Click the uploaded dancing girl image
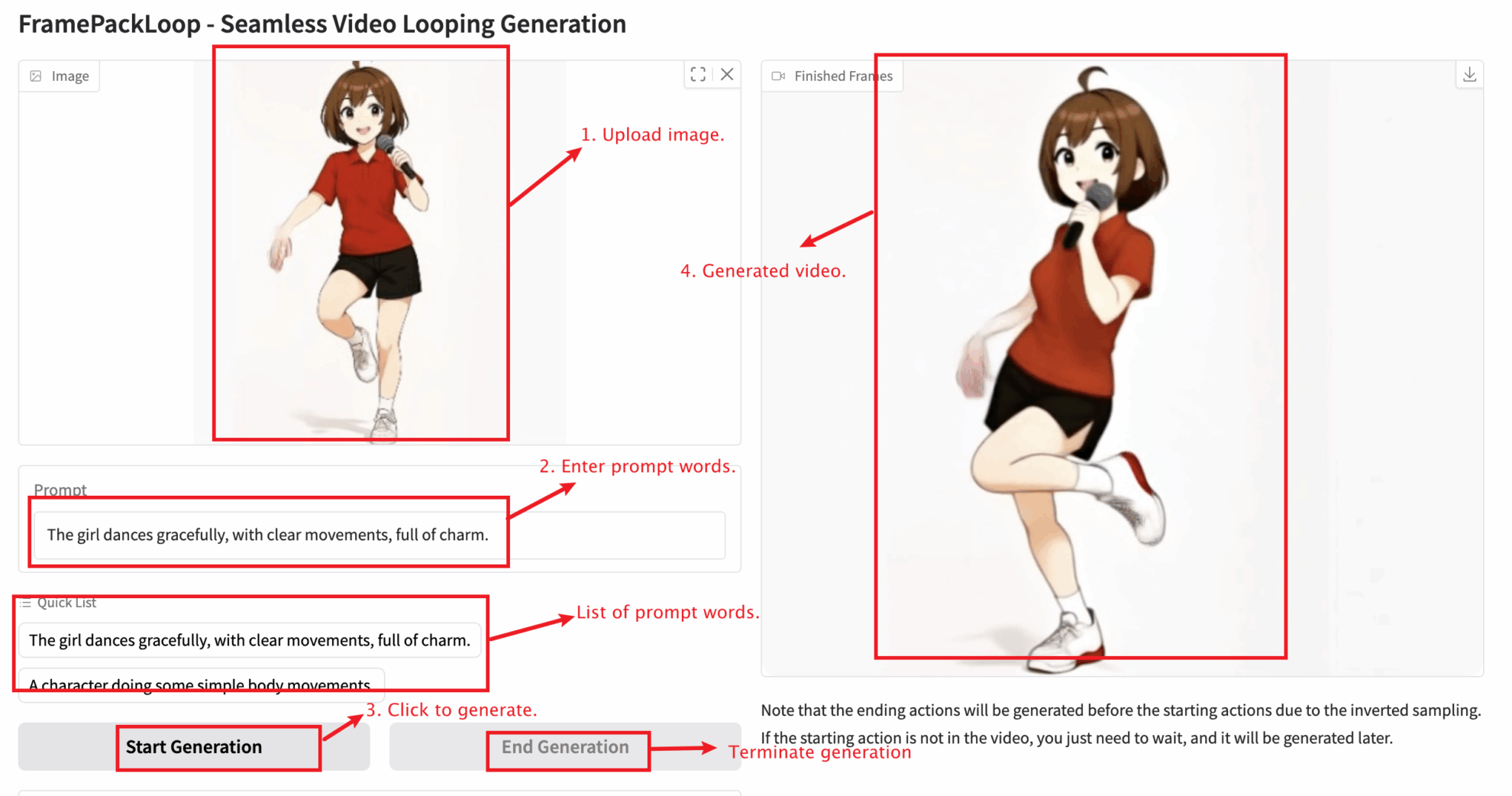 360,244
